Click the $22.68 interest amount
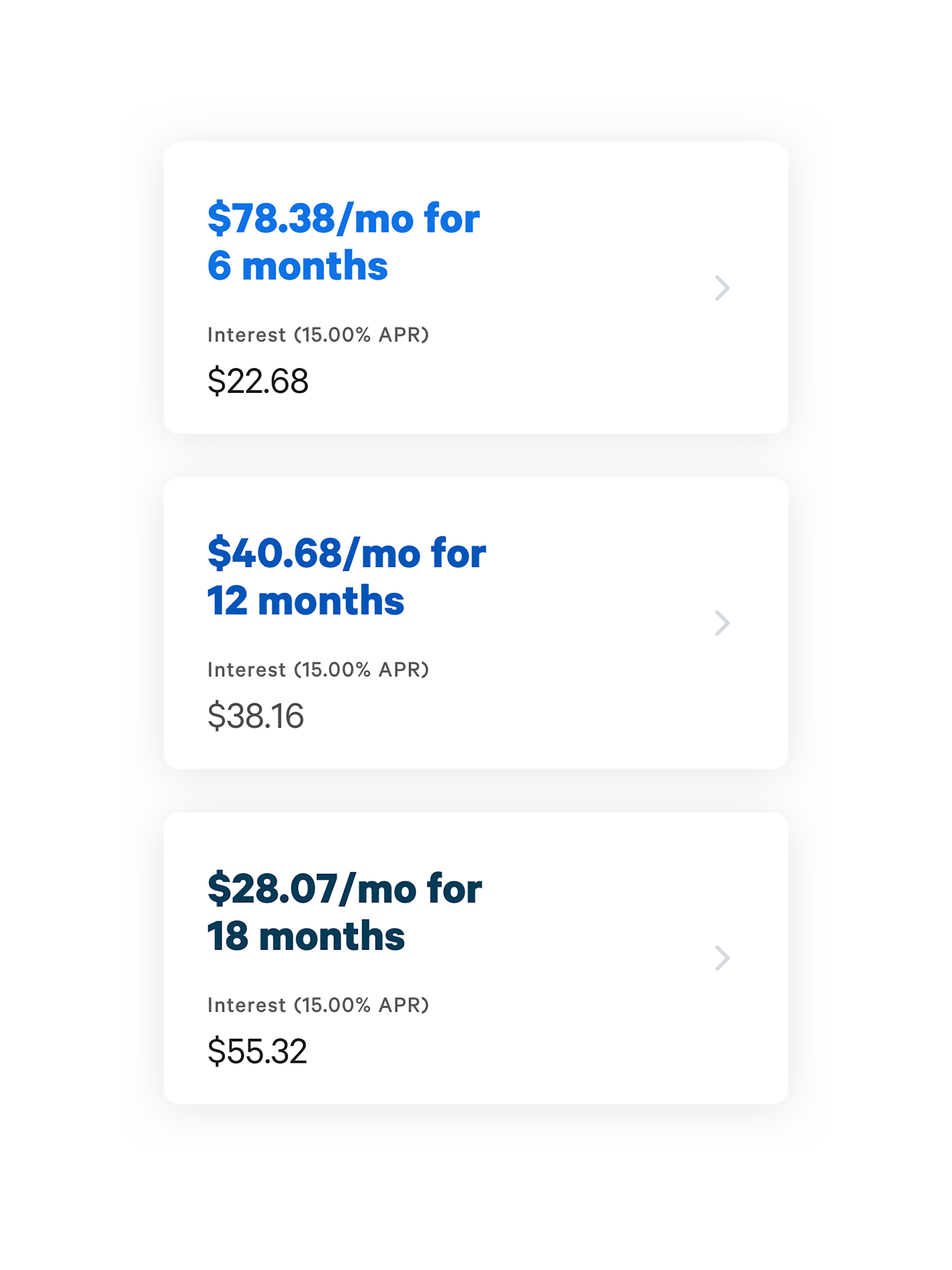The height and width of the screenshot is (1270, 952). point(258,381)
